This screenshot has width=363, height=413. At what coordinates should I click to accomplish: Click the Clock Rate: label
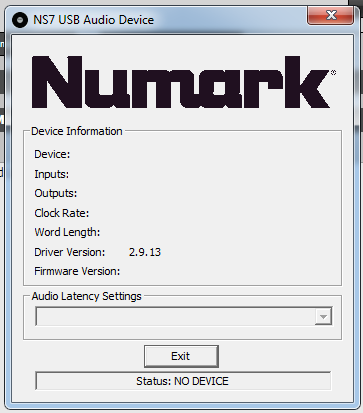pos(62,213)
